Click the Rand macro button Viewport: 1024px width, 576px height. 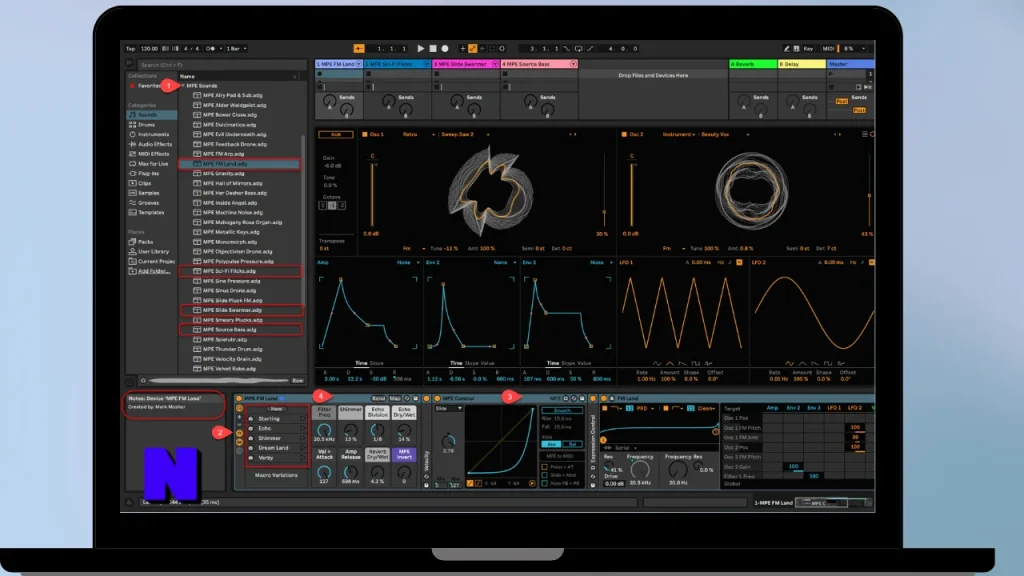click(x=378, y=398)
